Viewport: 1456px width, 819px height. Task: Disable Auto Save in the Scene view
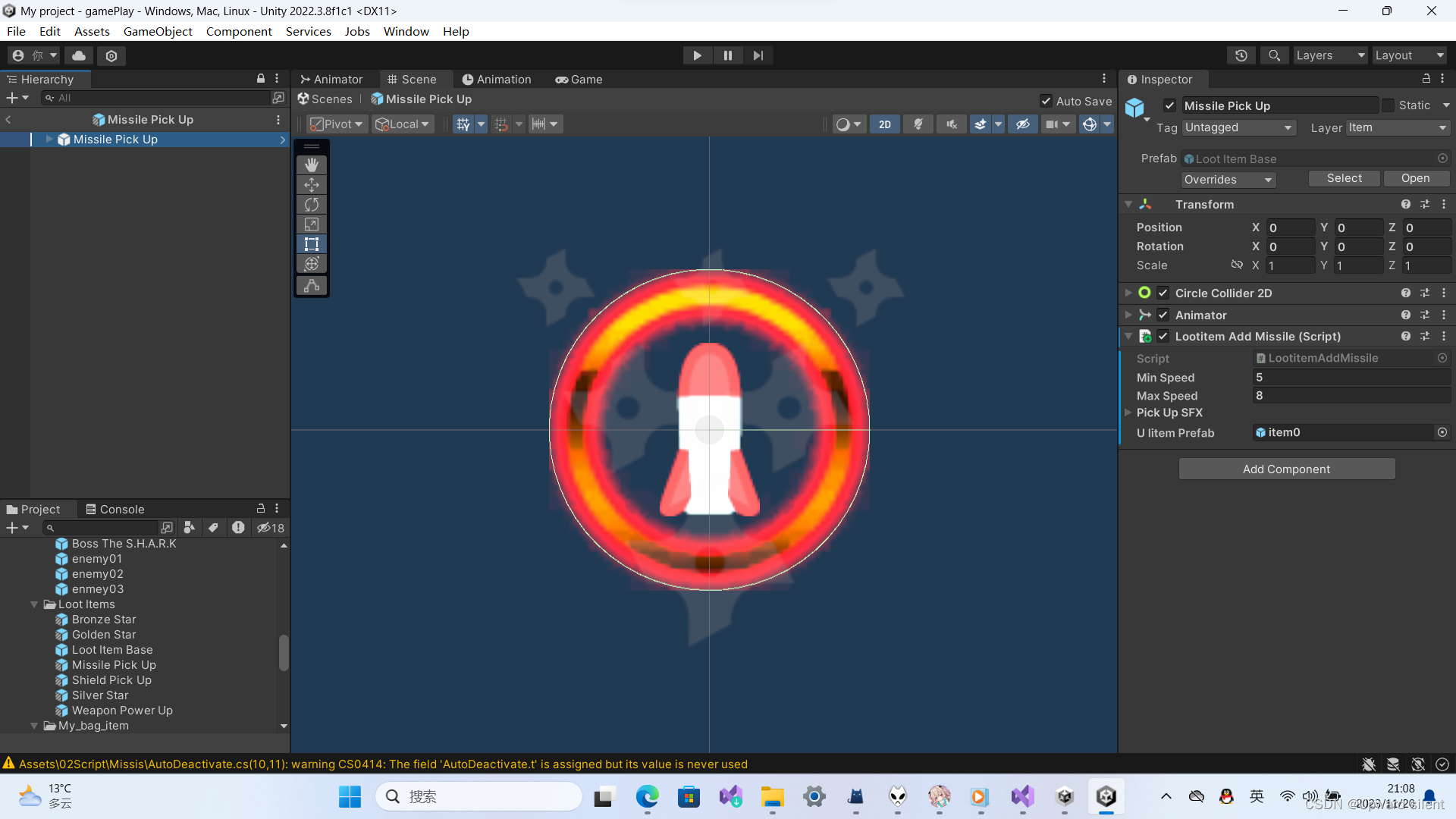pyautogui.click(x=1045, y=101)
